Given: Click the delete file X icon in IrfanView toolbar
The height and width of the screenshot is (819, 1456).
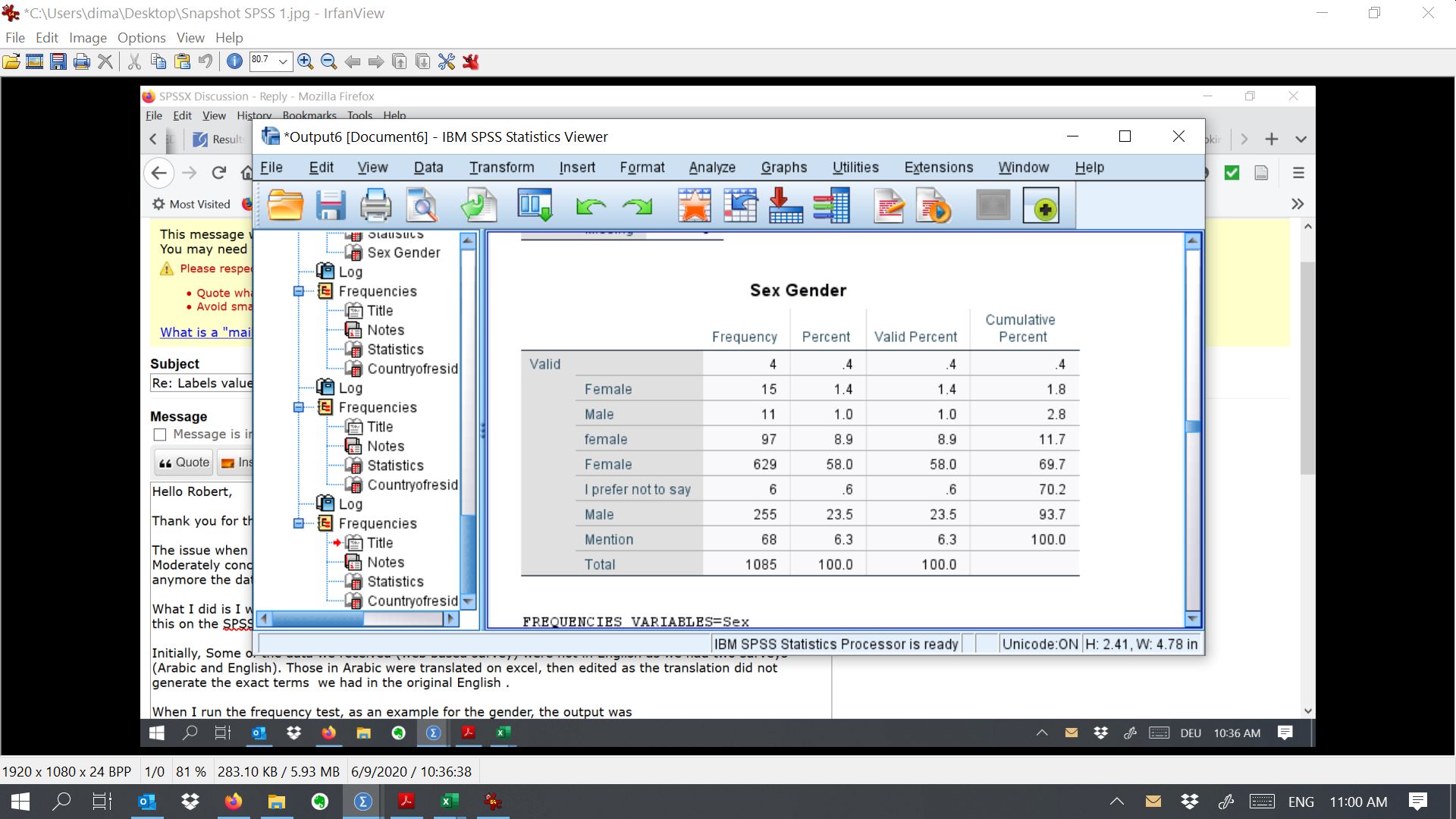Looking at the screenshot, I should [x=105, y=62].
